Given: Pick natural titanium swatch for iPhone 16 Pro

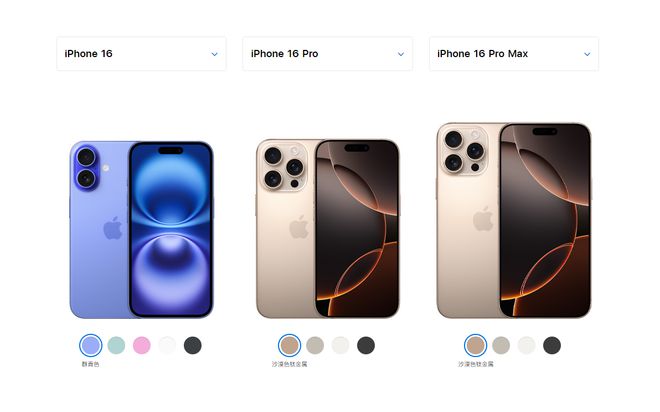Looking at the screenshot, I should 315,346.
